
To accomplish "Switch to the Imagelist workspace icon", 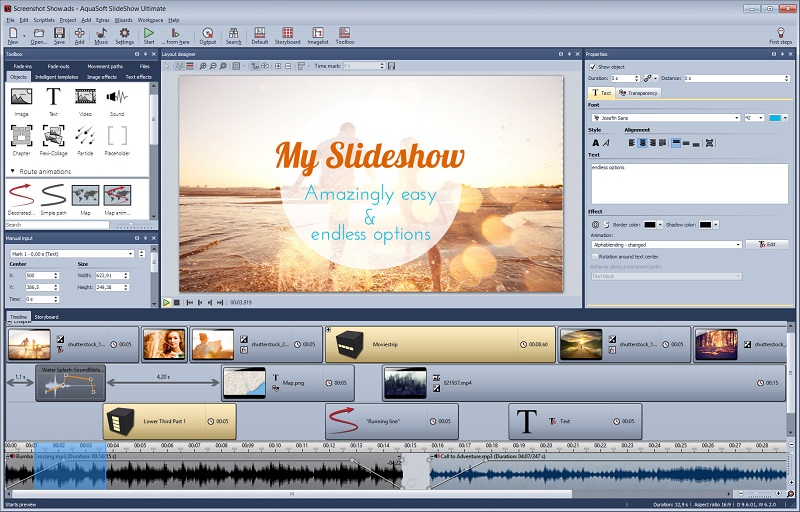I will coord(318,34).
